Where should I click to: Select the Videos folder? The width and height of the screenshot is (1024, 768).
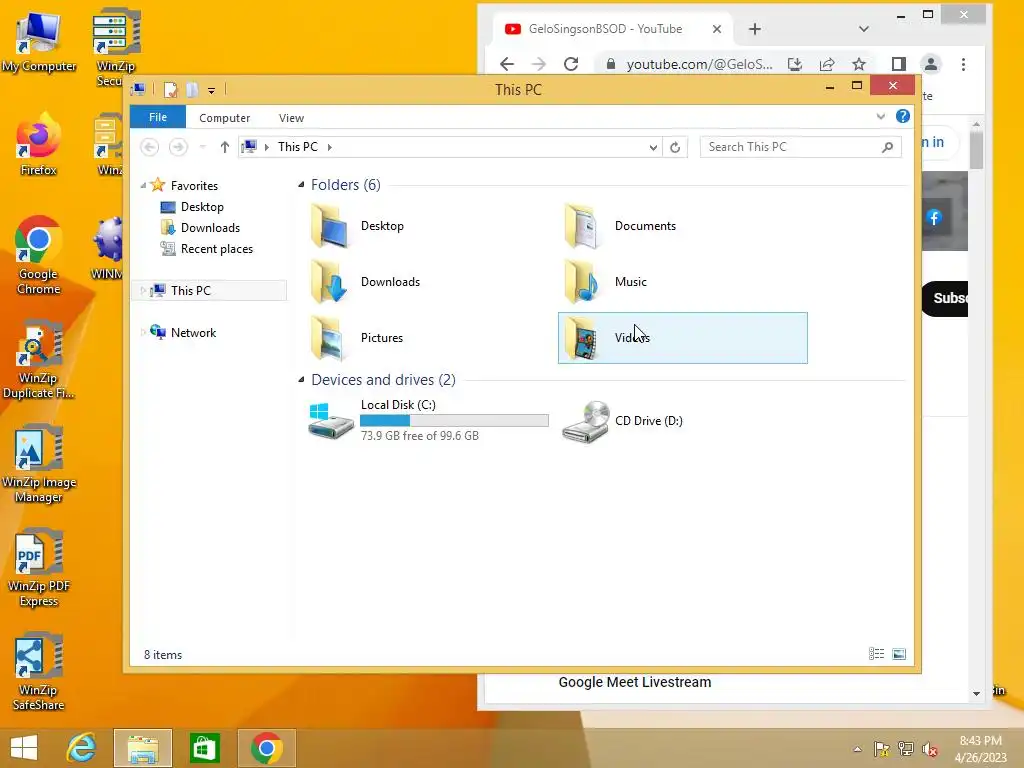tap(682, 338)
